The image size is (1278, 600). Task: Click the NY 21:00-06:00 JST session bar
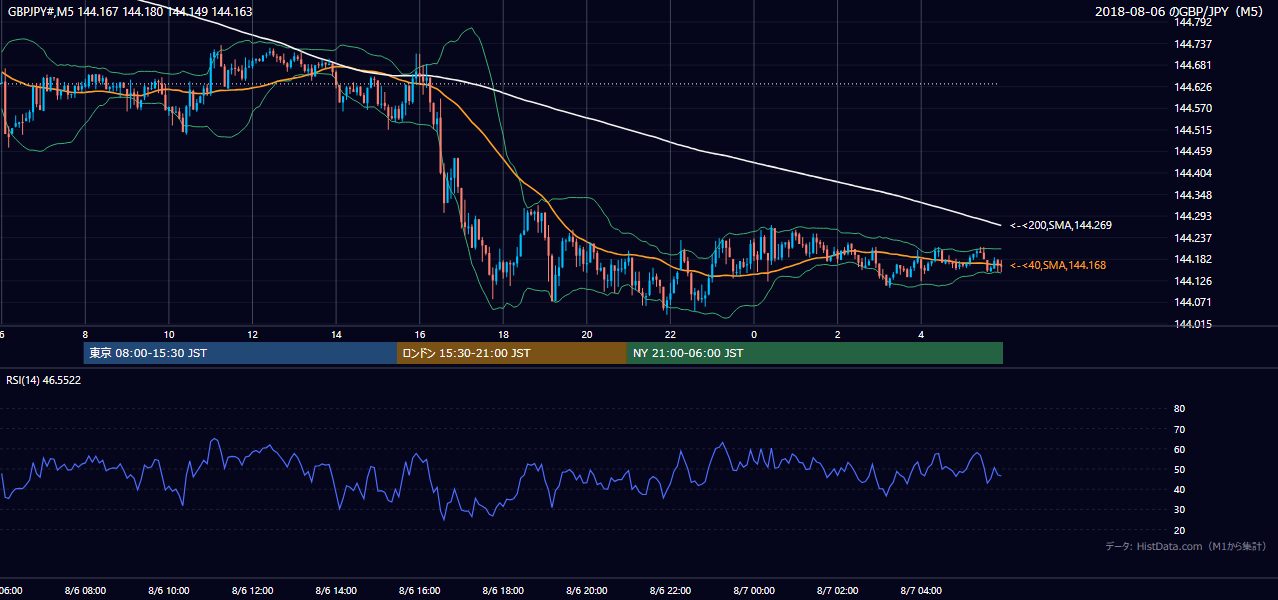click(x=815, y=353)
